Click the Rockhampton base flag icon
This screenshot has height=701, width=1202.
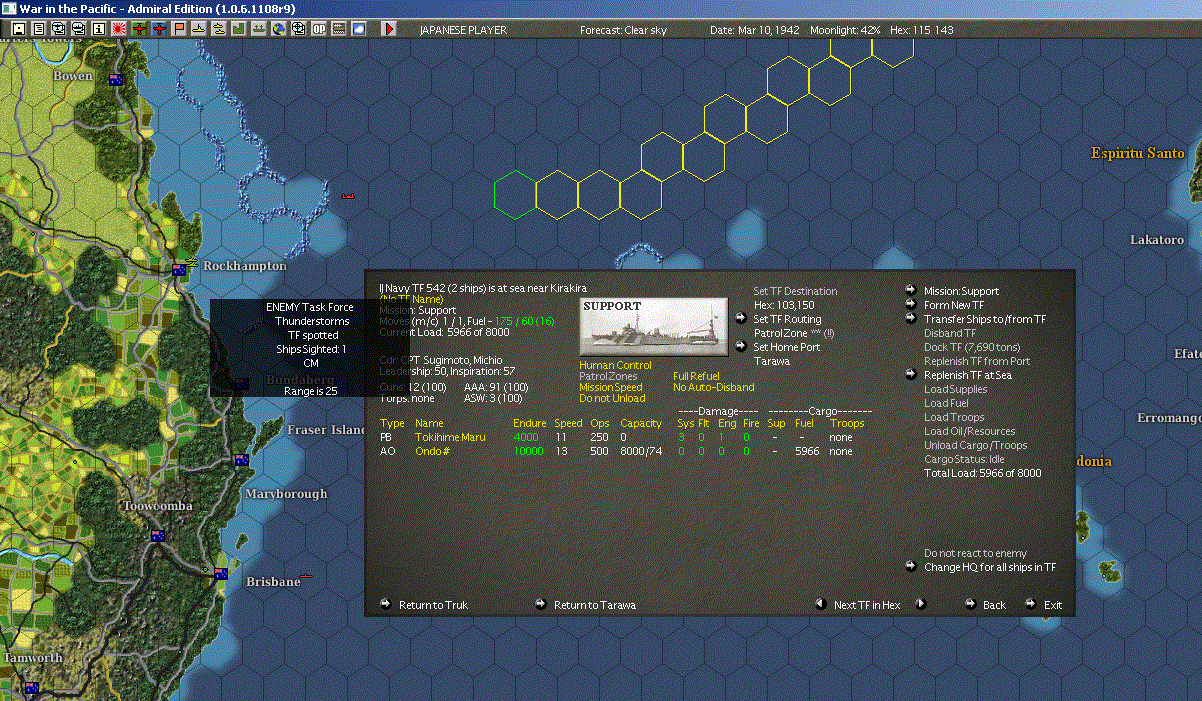pos(179,268)
